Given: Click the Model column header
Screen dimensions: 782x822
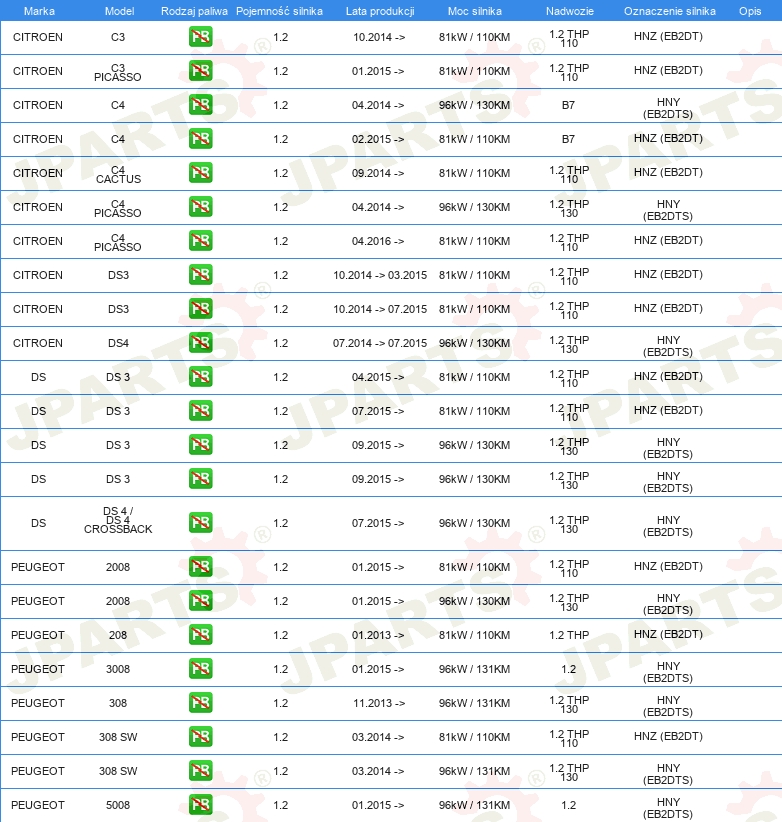Looking at the screenshot, I should pyautogui.click(x=120, y=11).
